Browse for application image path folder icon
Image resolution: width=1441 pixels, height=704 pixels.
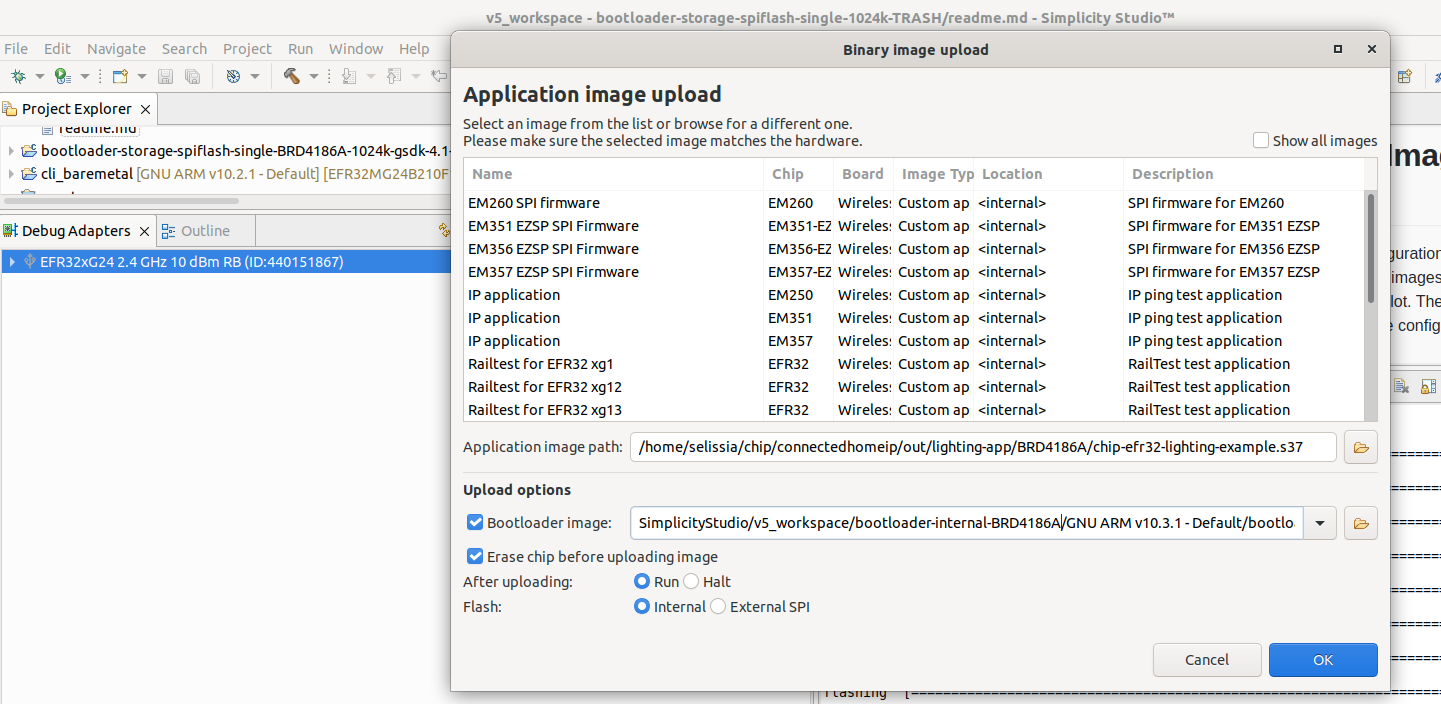[x=1360, y=447]
